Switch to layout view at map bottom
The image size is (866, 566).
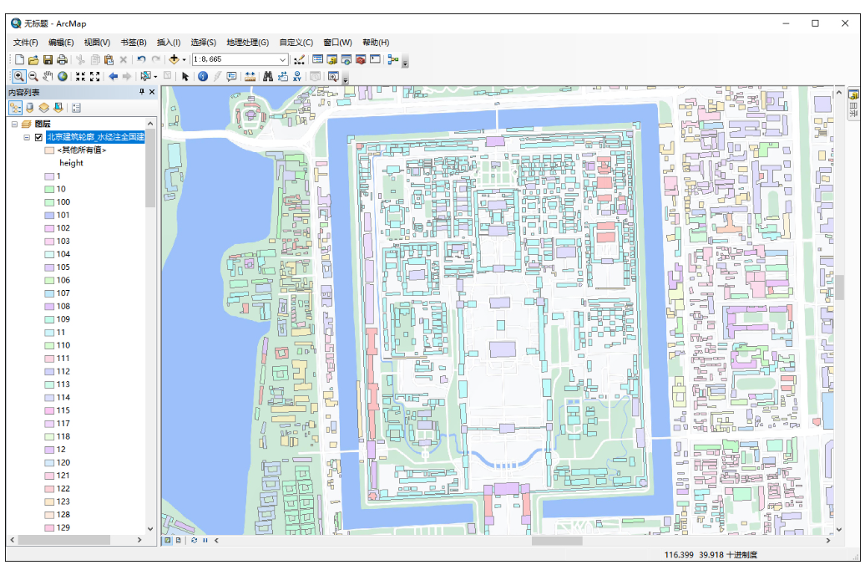click(x=179, y=540)
